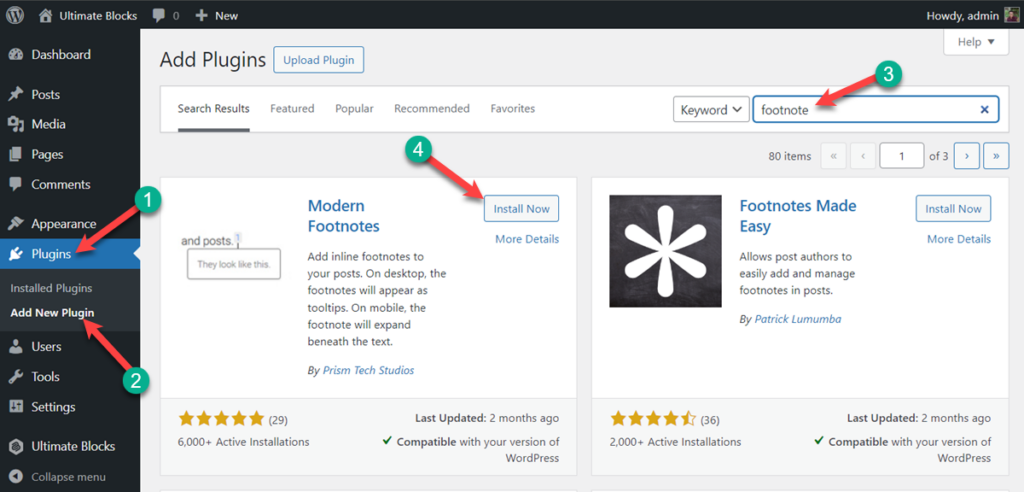Image resolution: width=1024 pixels, height=492 pixels.
Task: Click the Ultimate Blocks hexagon icon
Action: 16,447
